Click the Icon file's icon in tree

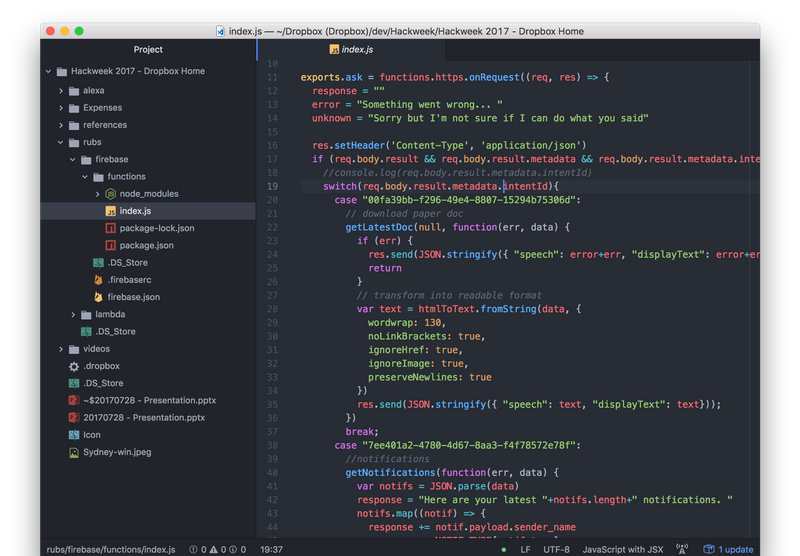click(x=74, y=435)
